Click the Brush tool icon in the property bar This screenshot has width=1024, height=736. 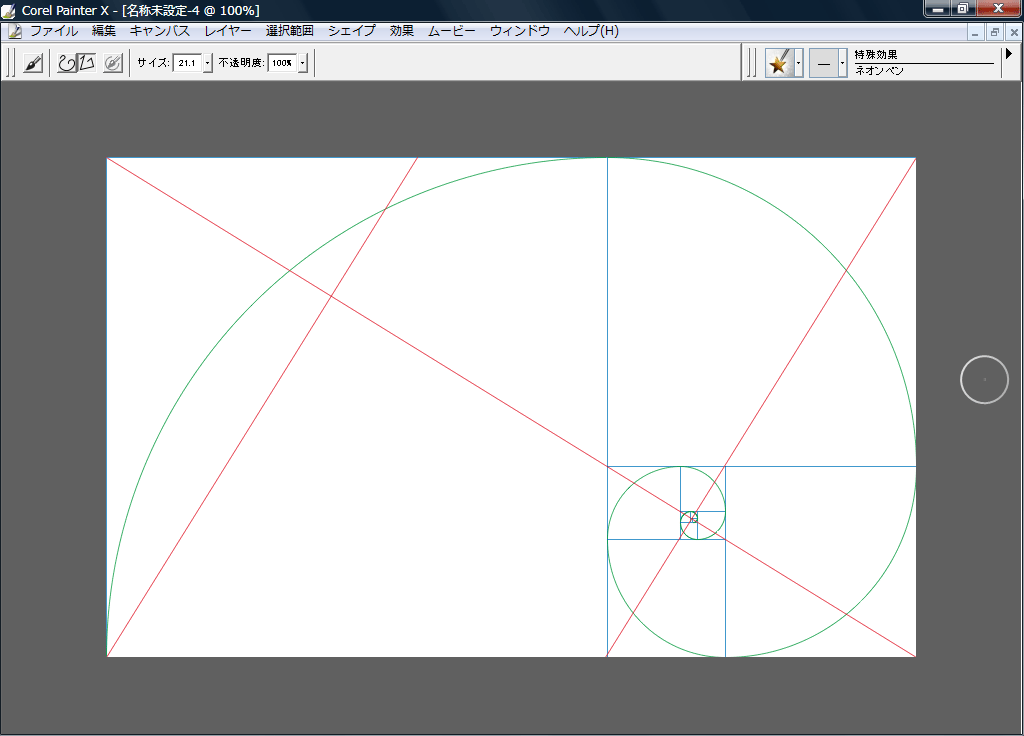[x=33, y=63]
